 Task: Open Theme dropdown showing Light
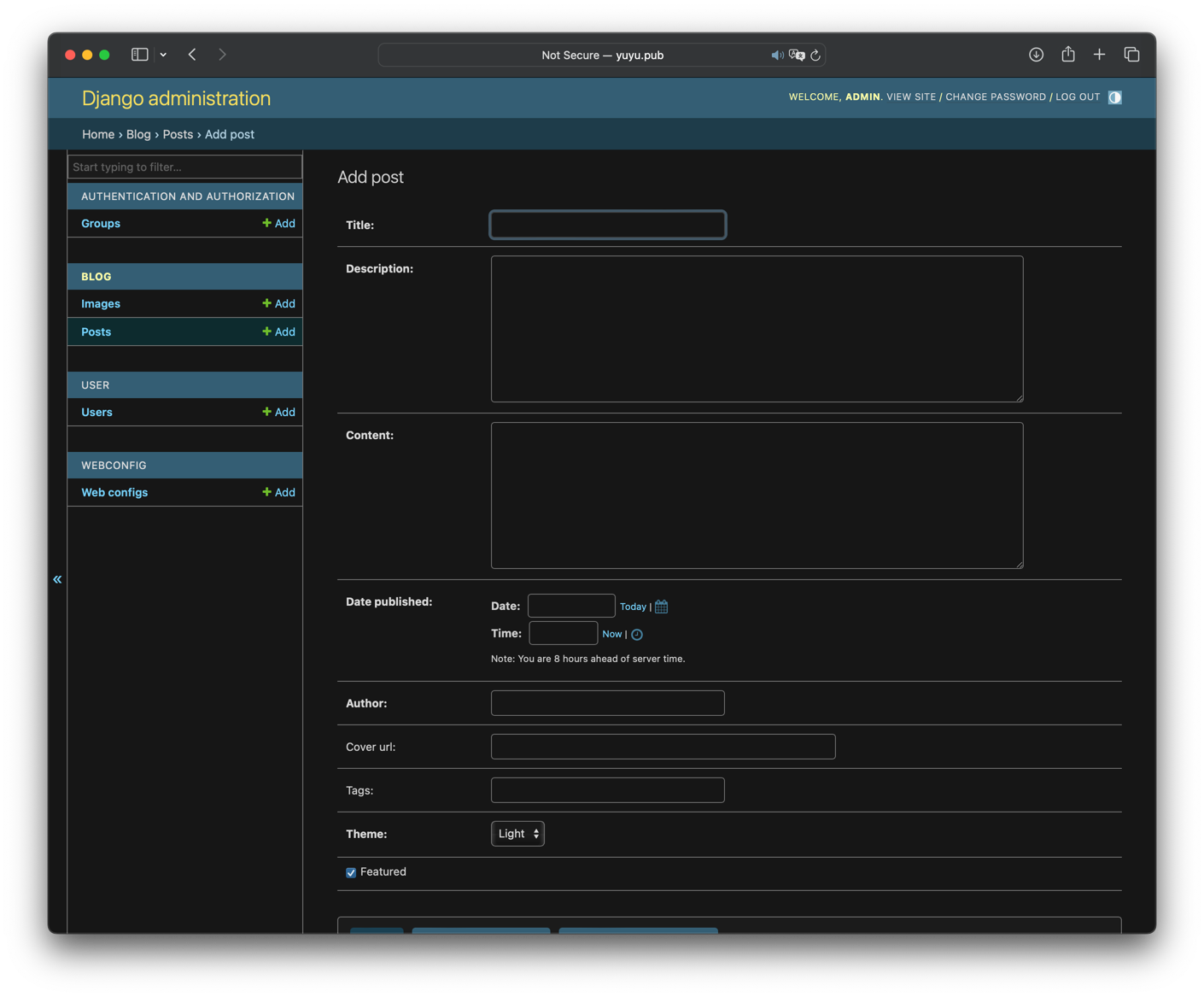click(517, 834)
